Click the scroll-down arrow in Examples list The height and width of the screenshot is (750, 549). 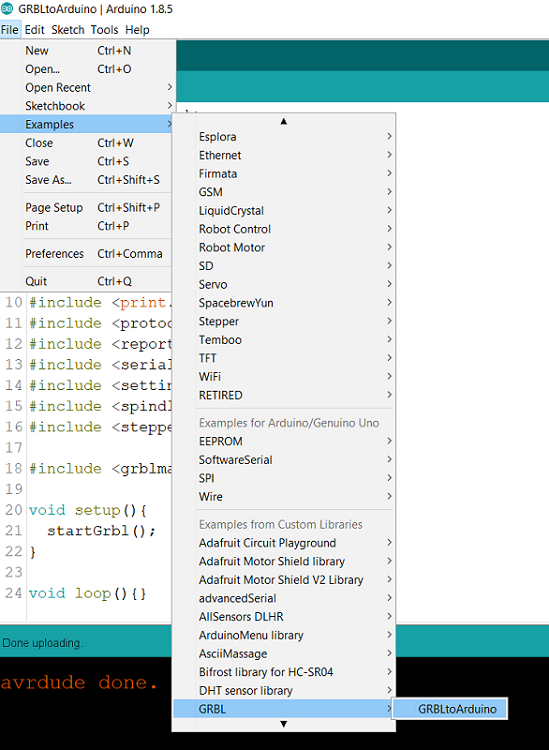coord(284,724)
